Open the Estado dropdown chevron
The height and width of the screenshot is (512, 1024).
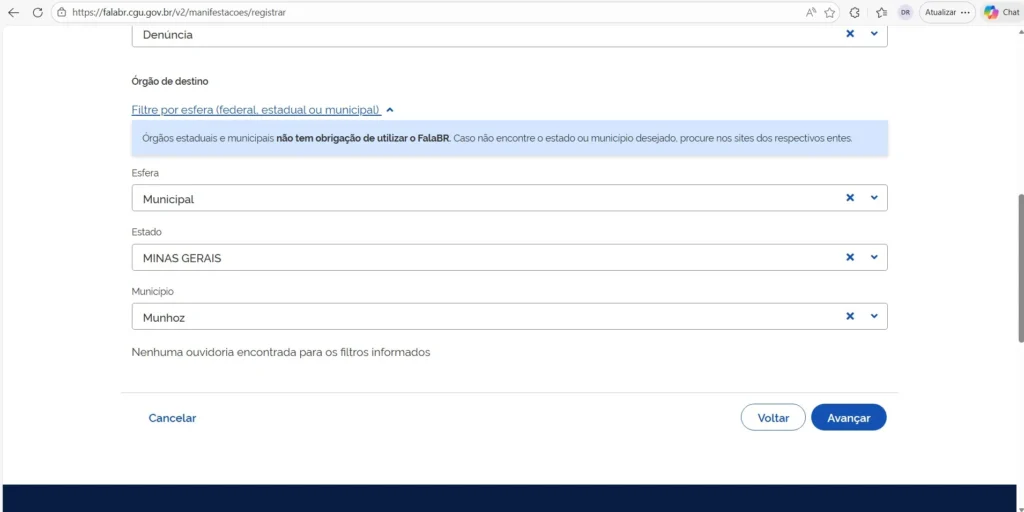pos(874,257)
